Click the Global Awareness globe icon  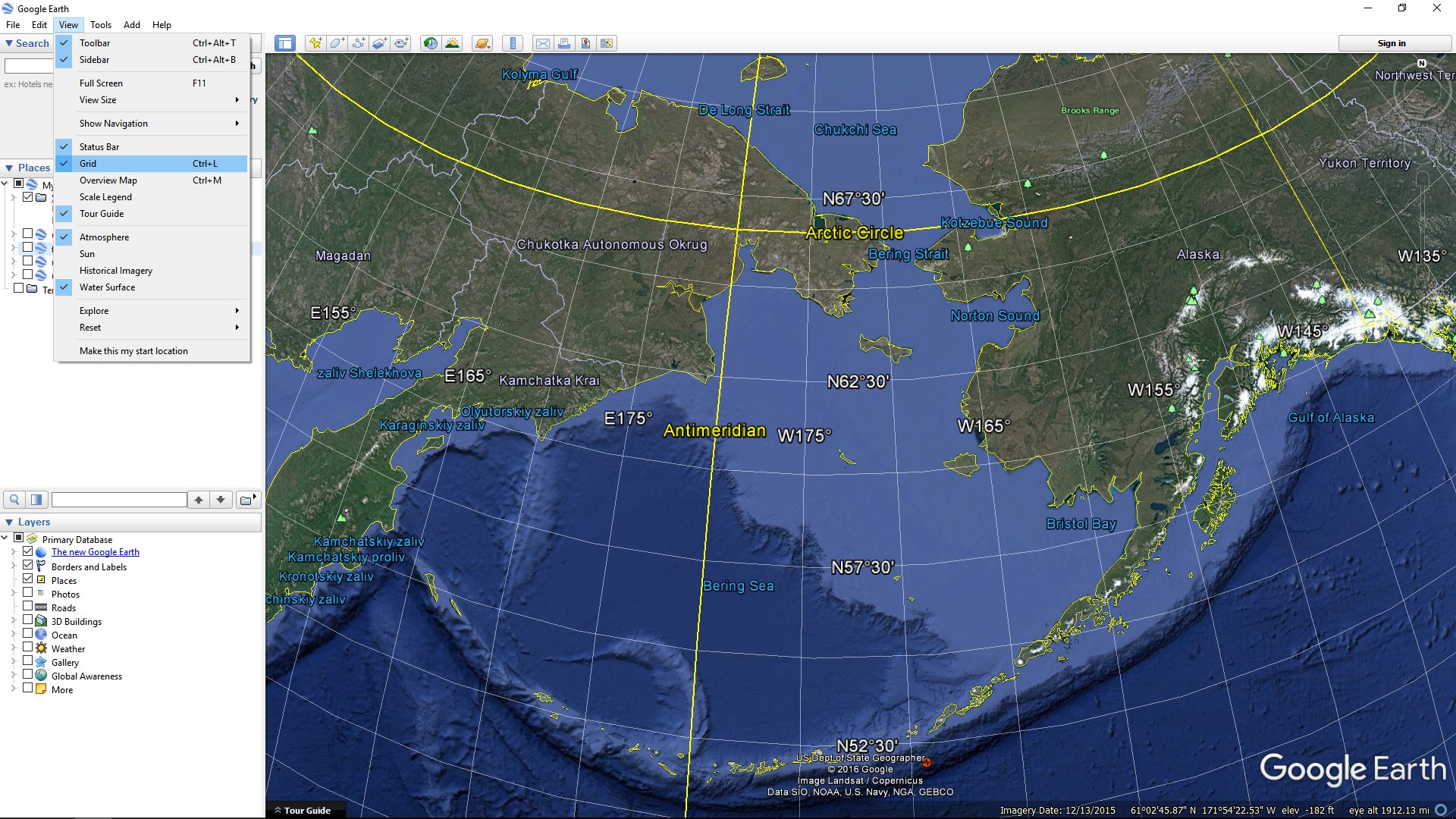pyautogui.click(x=41, y=676)
